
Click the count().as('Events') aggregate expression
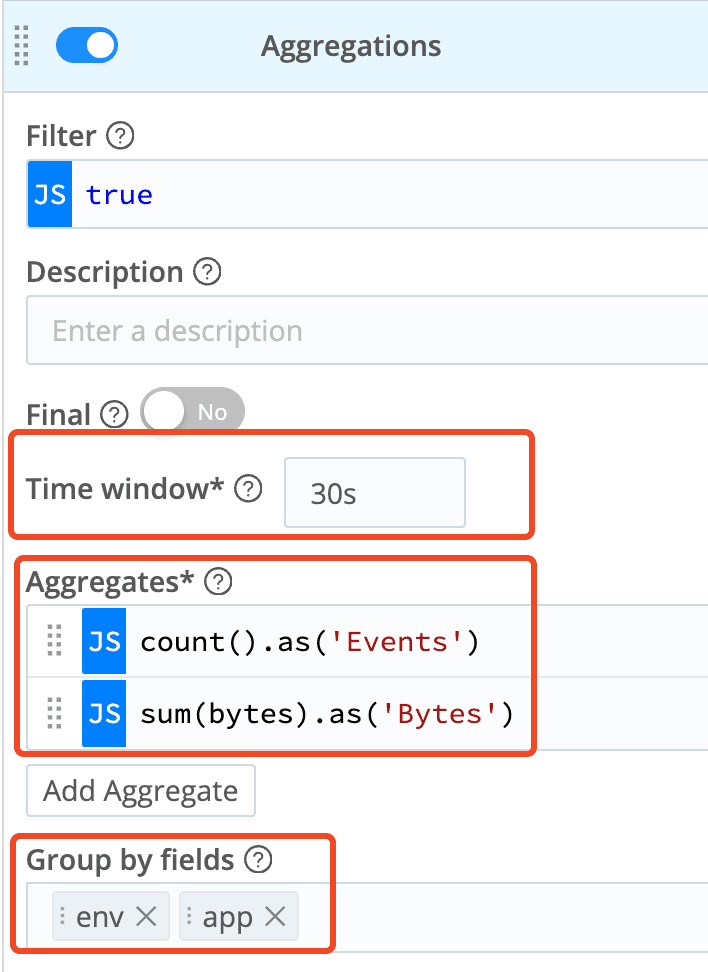pos(310,641)
